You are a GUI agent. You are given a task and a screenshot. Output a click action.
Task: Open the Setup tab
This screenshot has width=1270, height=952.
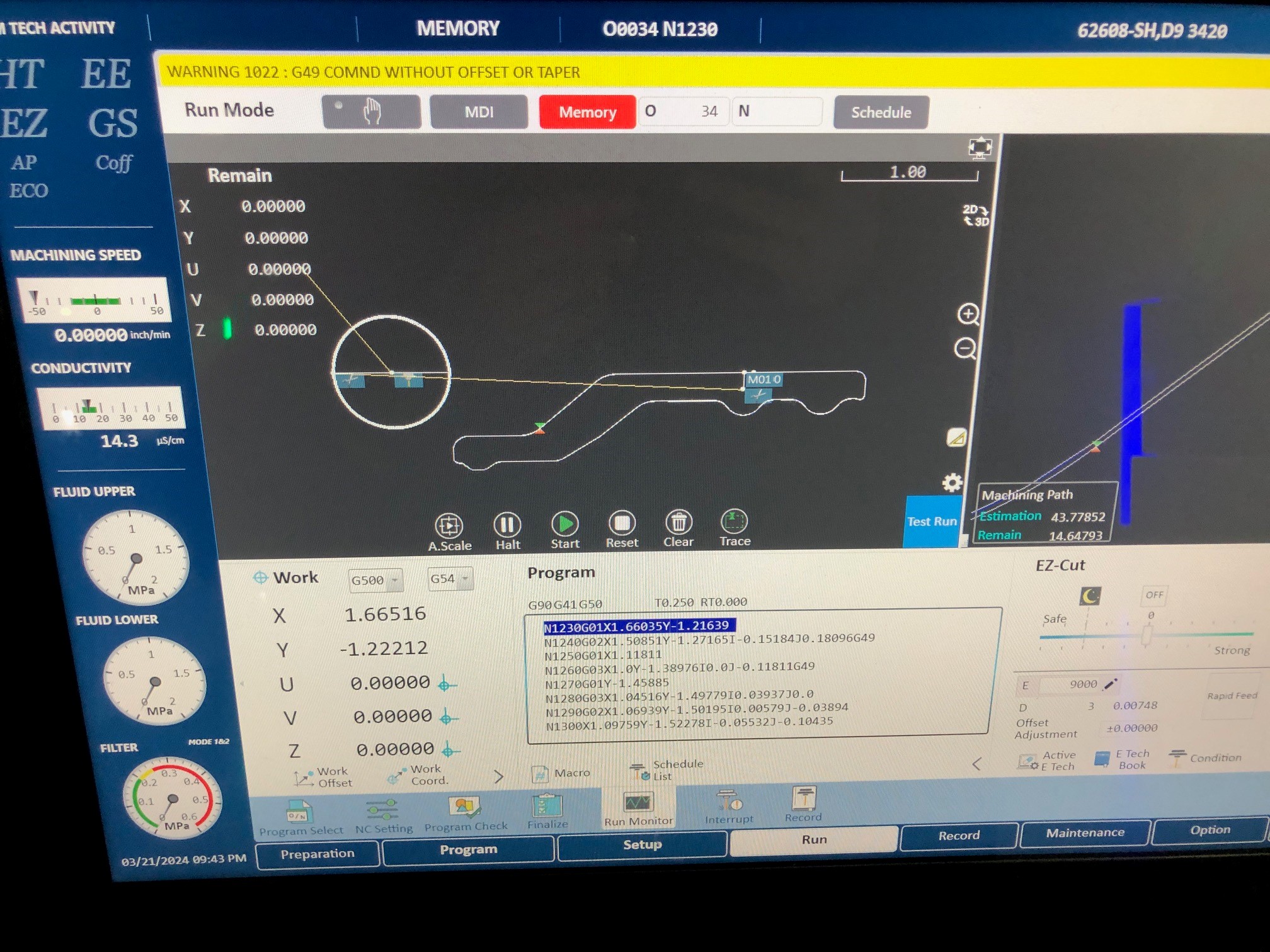[x=642, y=844]
